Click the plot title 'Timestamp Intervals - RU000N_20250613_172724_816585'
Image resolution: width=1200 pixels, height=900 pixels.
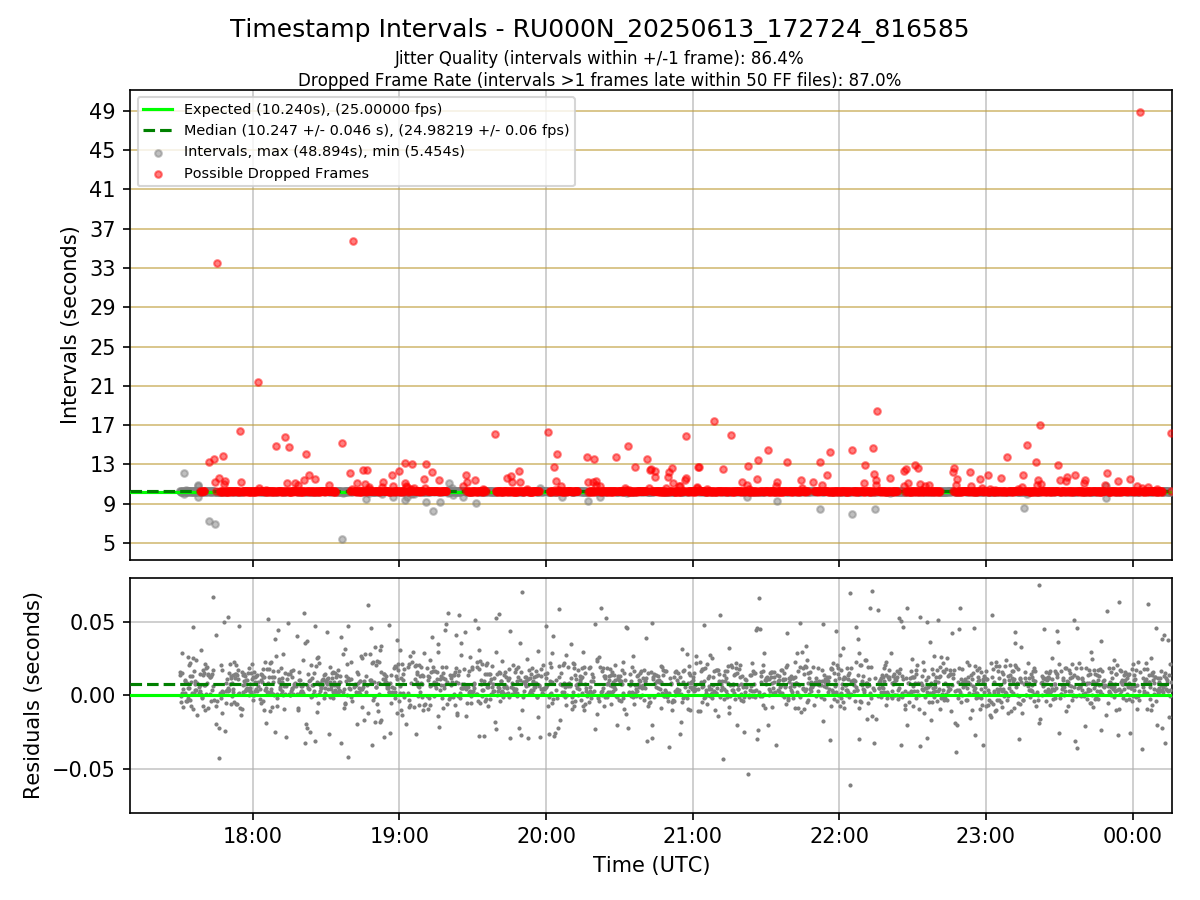[x=599, y=29]
